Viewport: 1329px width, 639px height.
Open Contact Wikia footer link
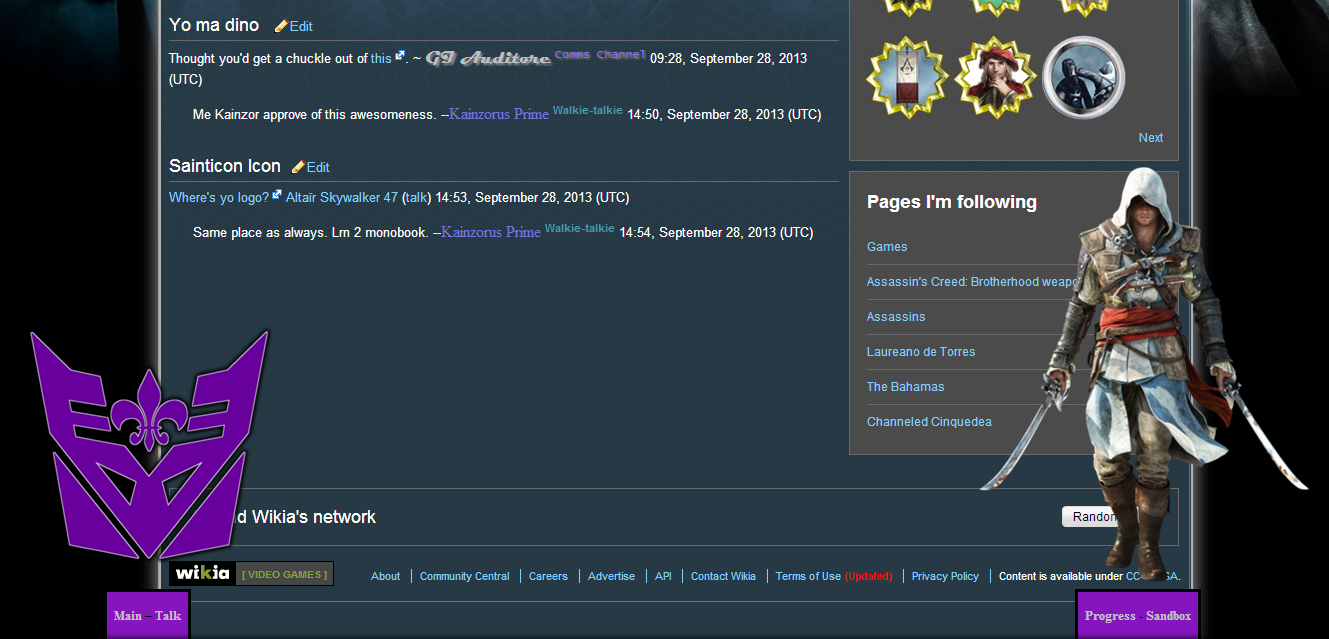coord(723,576)
